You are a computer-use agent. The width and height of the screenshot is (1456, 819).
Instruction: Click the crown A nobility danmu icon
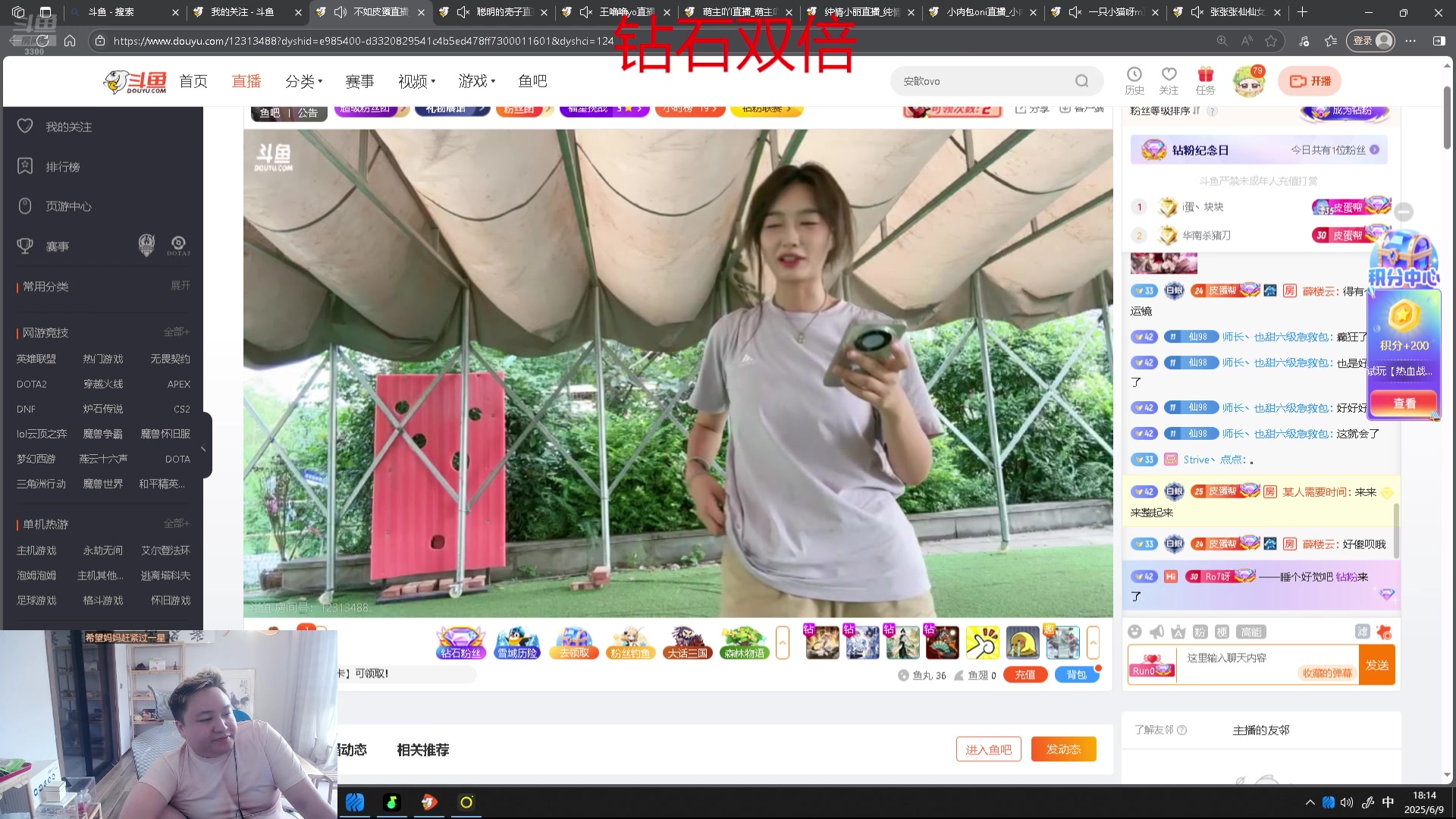pos(1178,632)
